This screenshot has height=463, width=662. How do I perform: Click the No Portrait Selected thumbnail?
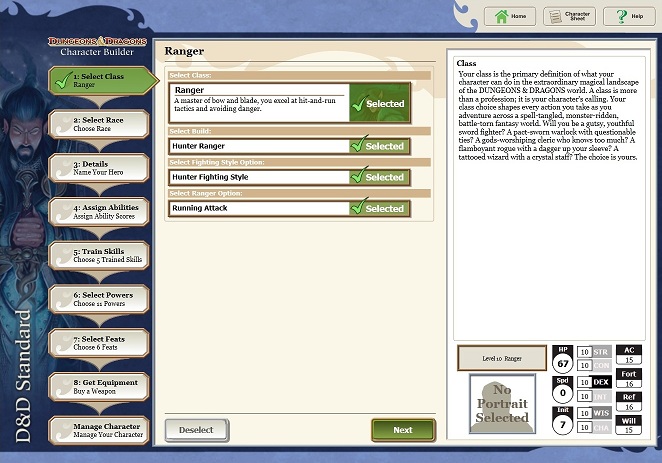point(502,403)
